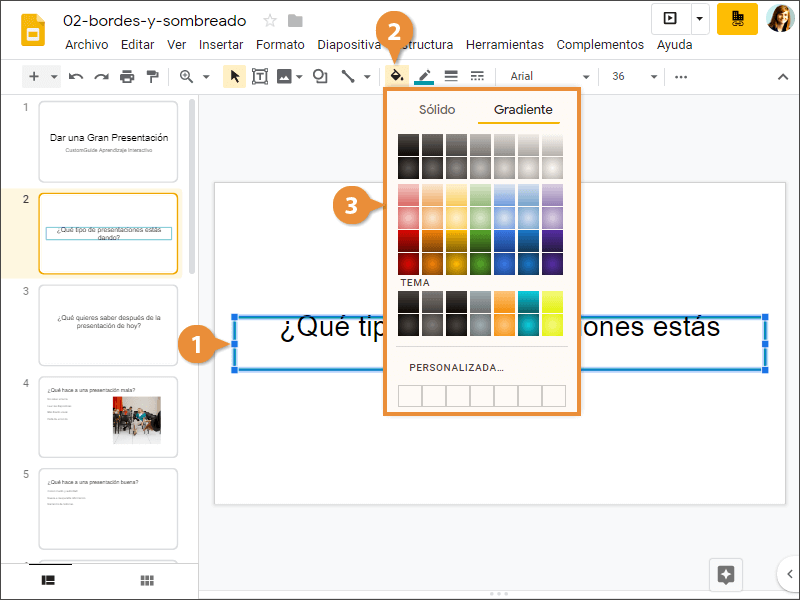This screenshot has height=600, width=800.
Task: Choose the select arrow cursor tool
Action: [x=235, y=77]
